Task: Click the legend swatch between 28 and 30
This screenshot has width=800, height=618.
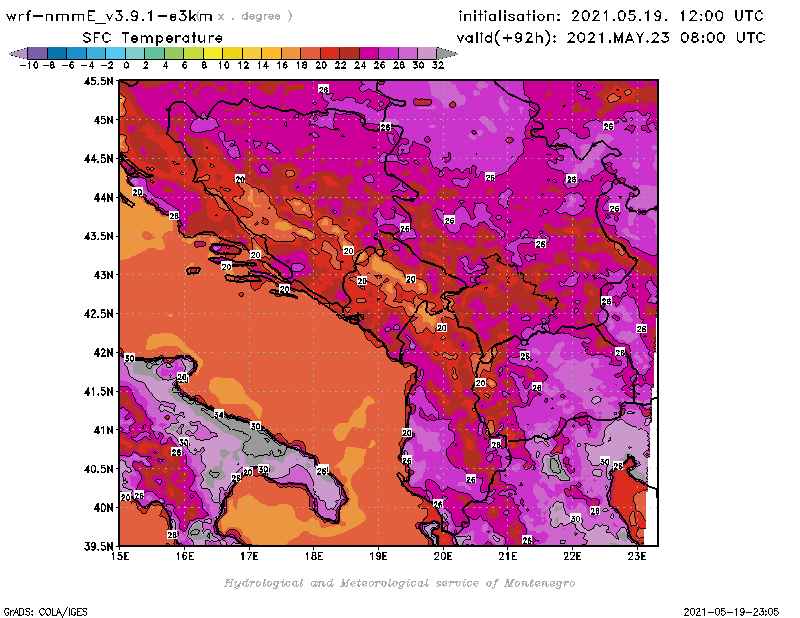Action: click(408, 53)
